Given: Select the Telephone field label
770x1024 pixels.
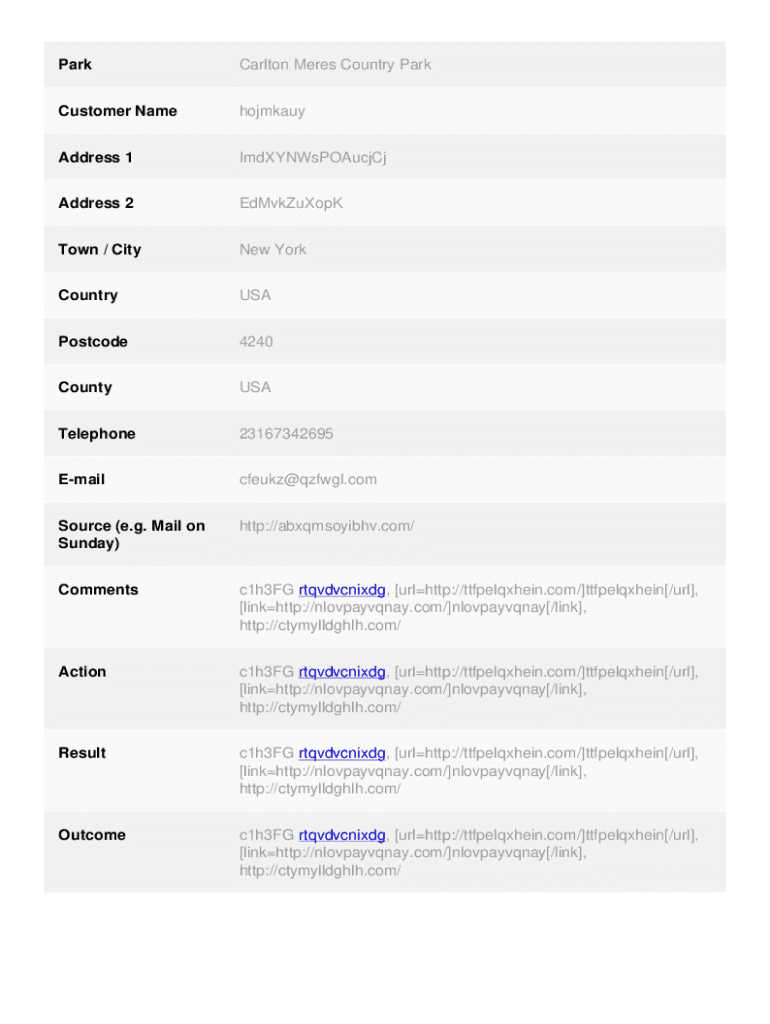Looking at the screenshot, I should 96,434.
